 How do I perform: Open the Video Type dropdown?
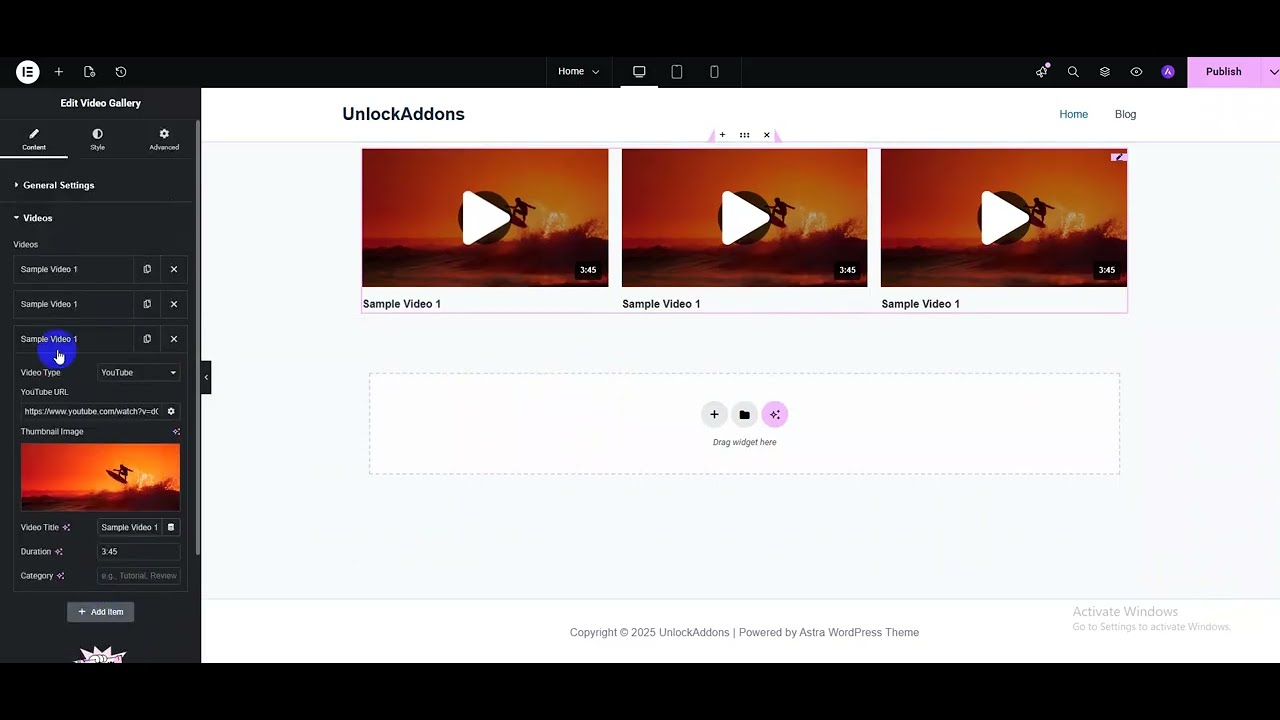[x=139, y=373]
